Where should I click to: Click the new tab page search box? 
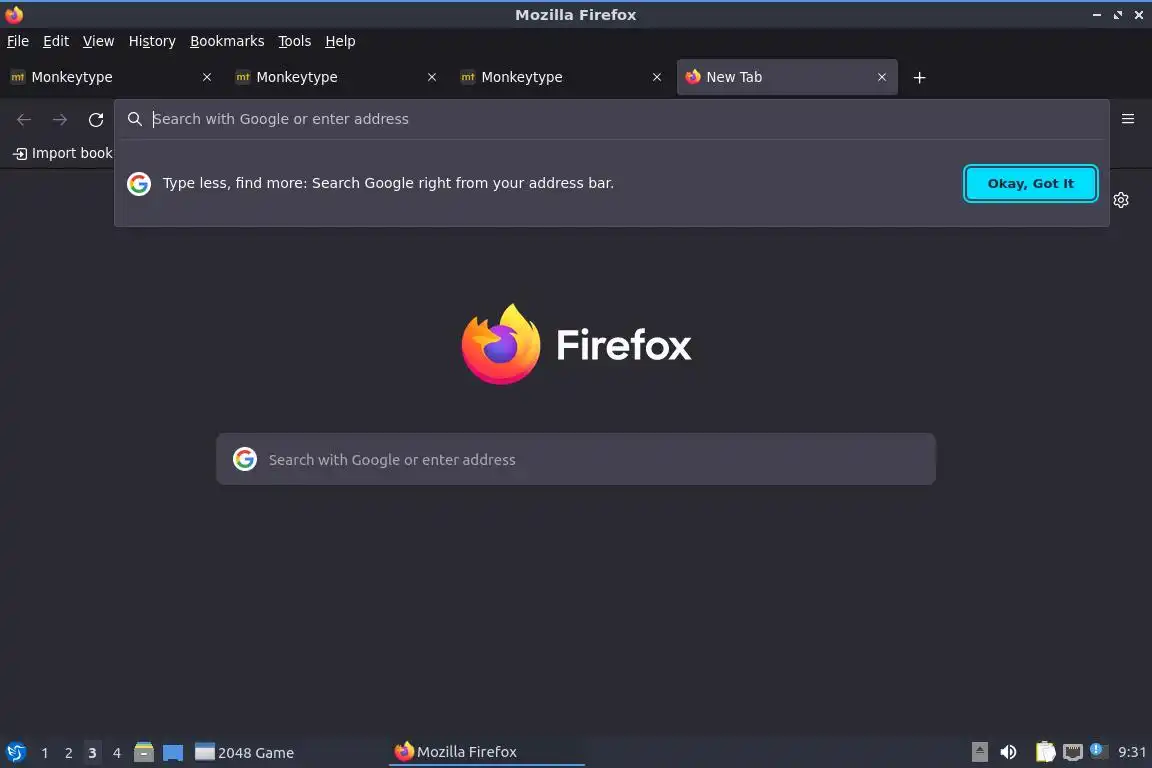[576, 459]
